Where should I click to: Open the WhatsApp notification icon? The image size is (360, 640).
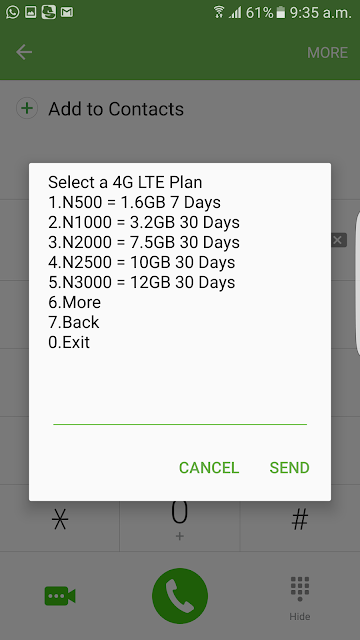12,12
